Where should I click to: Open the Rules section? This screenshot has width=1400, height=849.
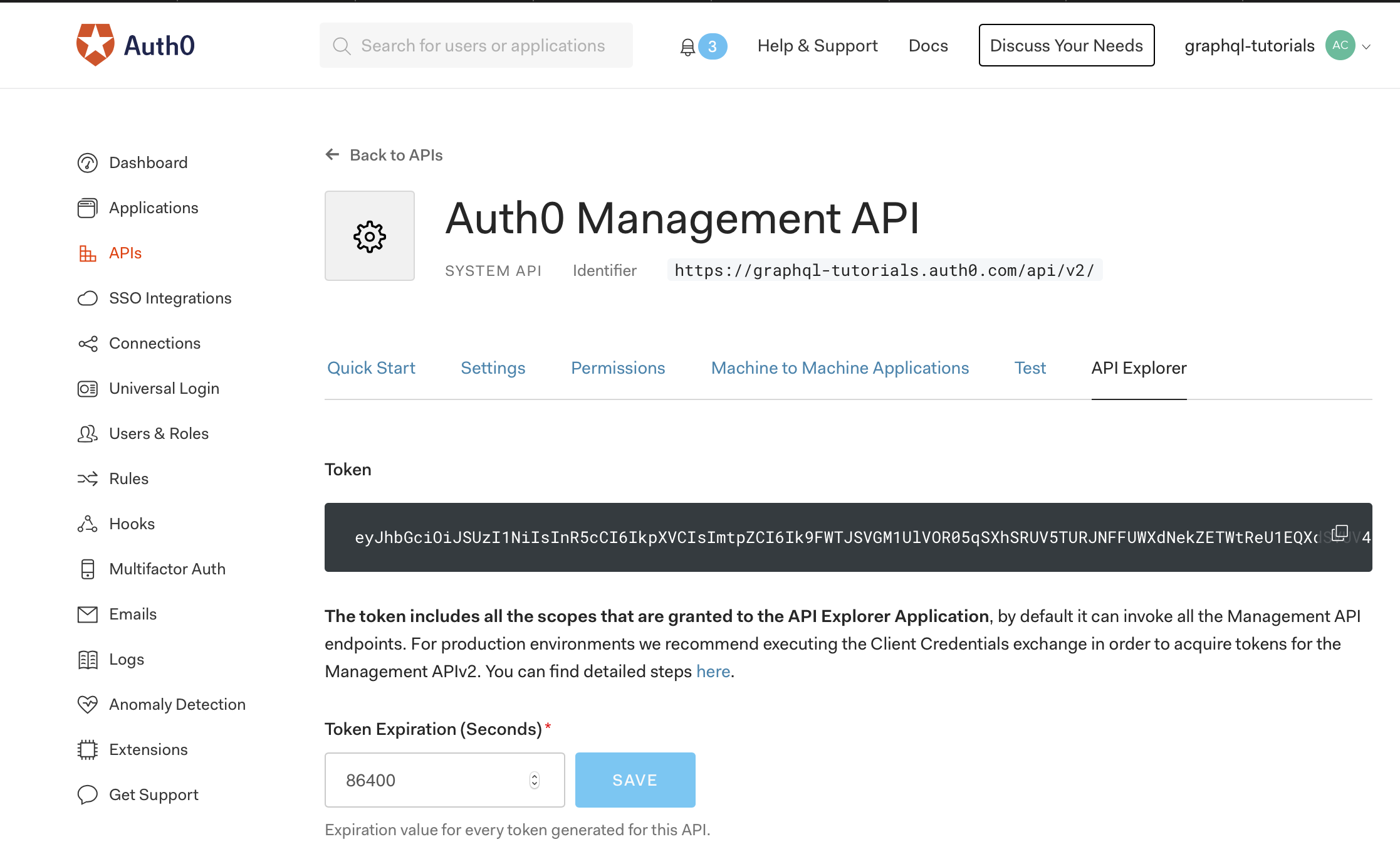tap(128, 478)
